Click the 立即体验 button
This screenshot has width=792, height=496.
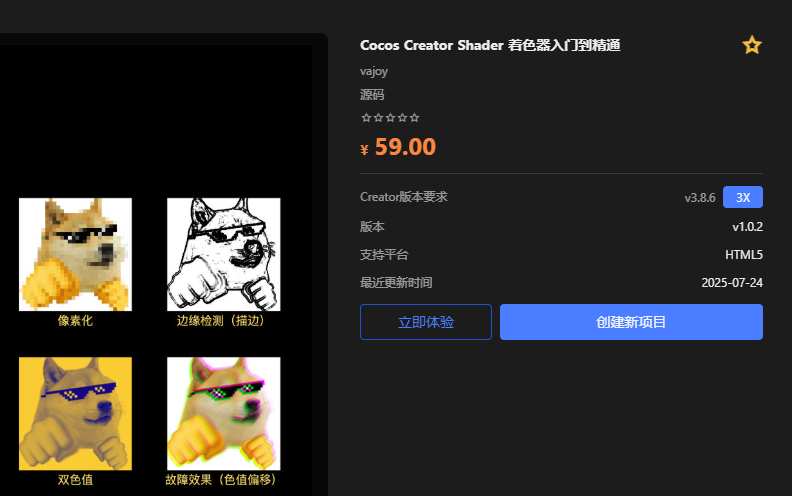[x=426, y=322]
